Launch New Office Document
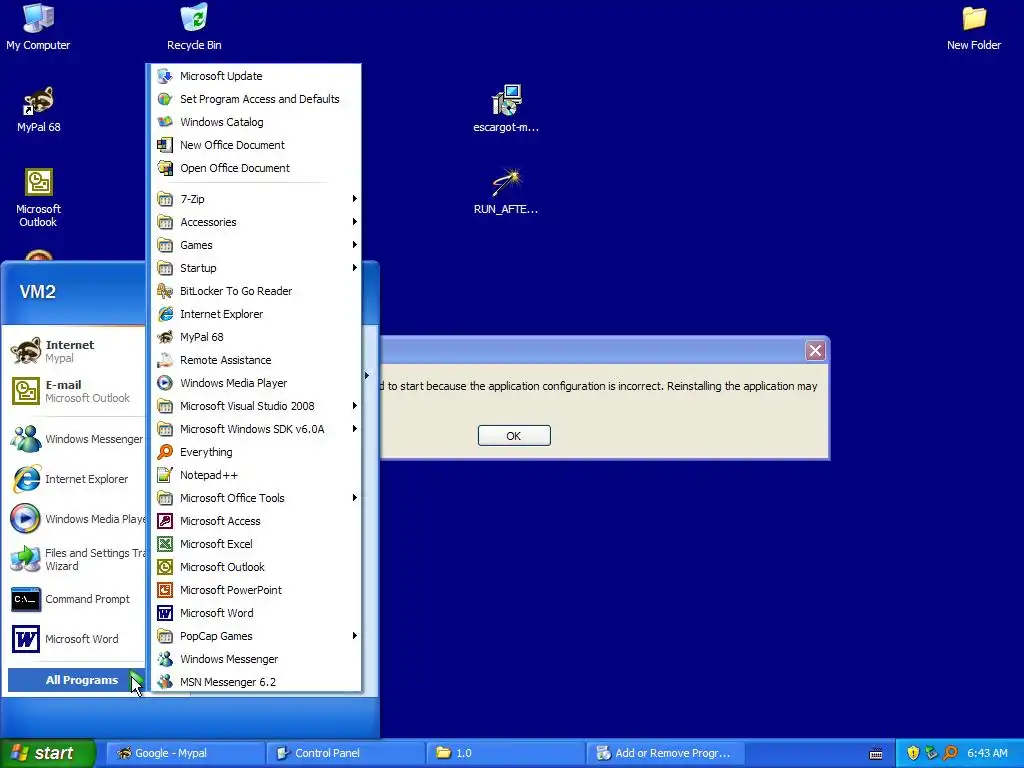This screenshot has height=768, width=1024. [255, 145]
